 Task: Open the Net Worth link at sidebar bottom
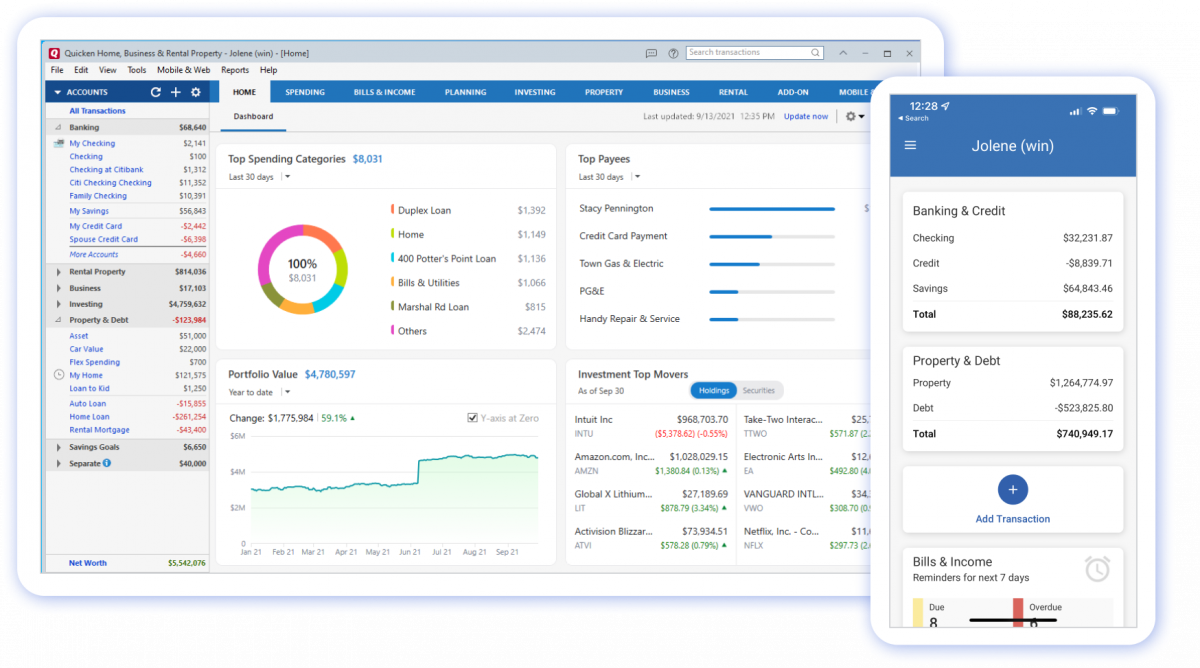[x=88, y=563]
